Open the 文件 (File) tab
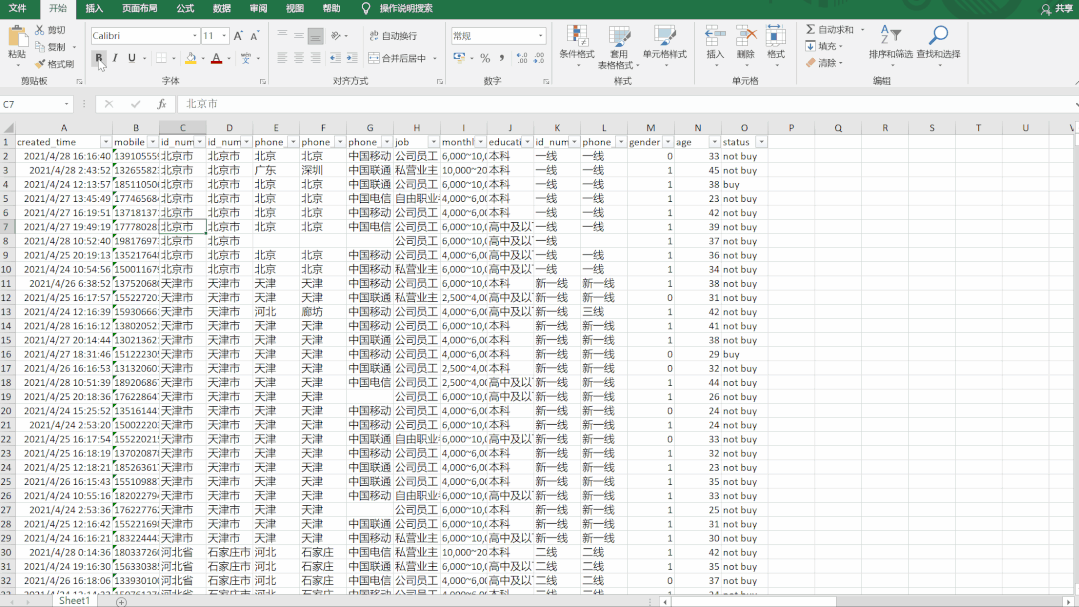 pos(17,8)
